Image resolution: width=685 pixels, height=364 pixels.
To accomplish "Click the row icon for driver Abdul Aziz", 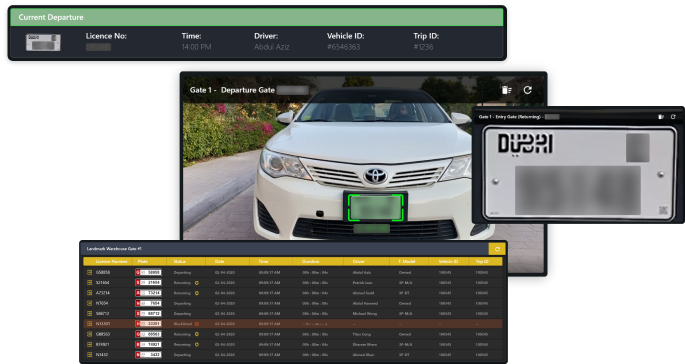I will (x=89, y=272).
